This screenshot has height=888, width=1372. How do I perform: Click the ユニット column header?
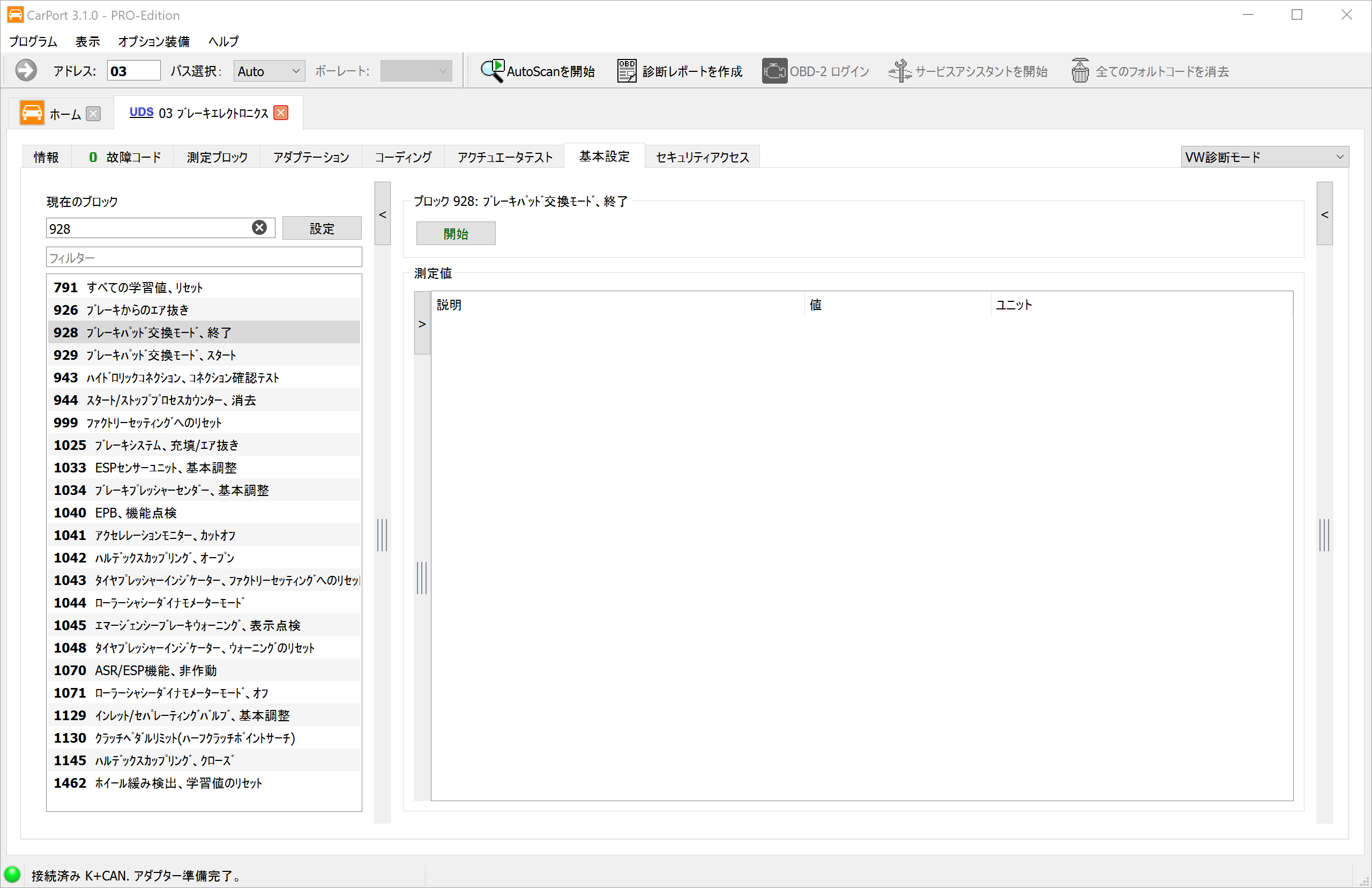1142,305
